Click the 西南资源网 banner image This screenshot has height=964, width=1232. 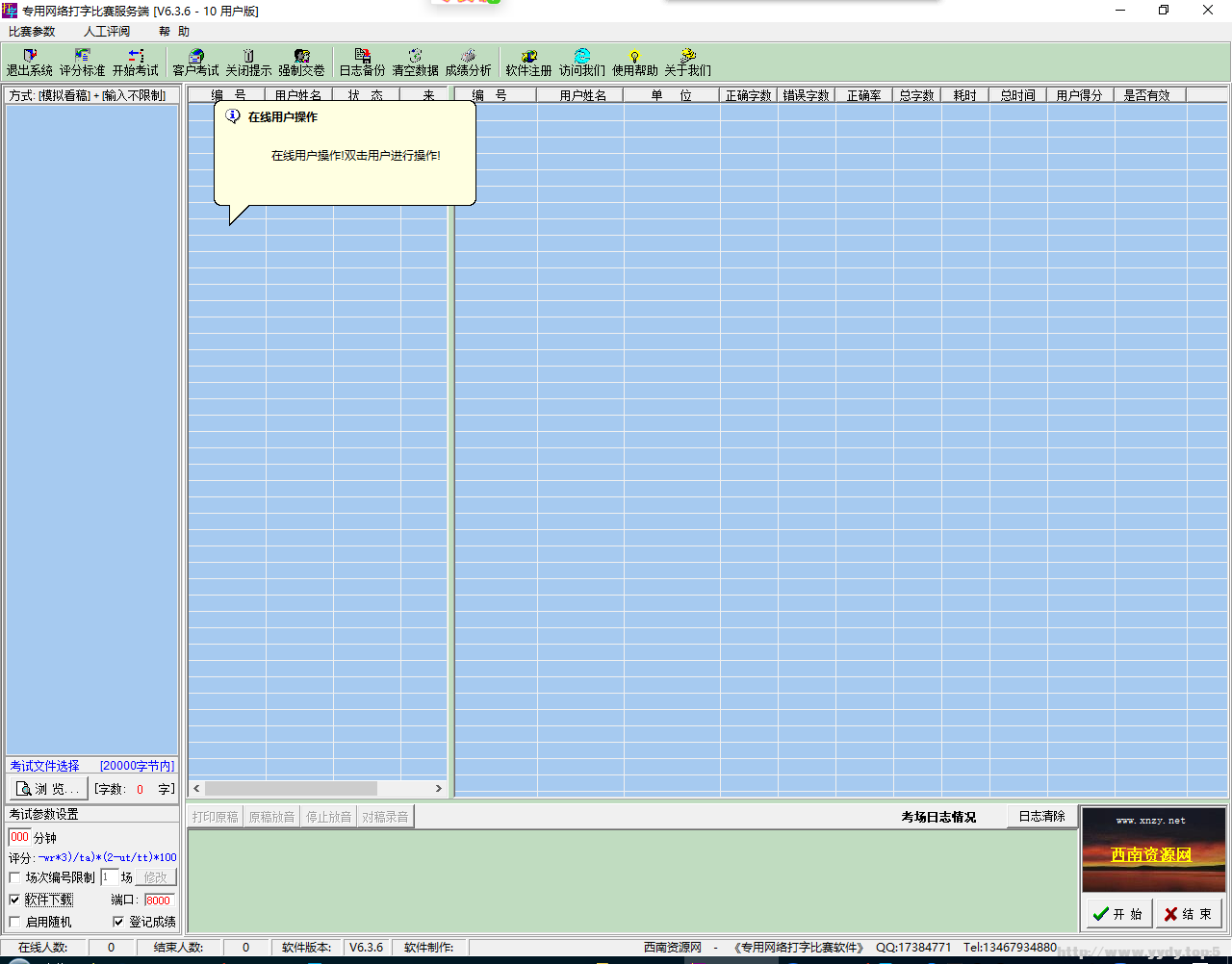[1153, 850]
